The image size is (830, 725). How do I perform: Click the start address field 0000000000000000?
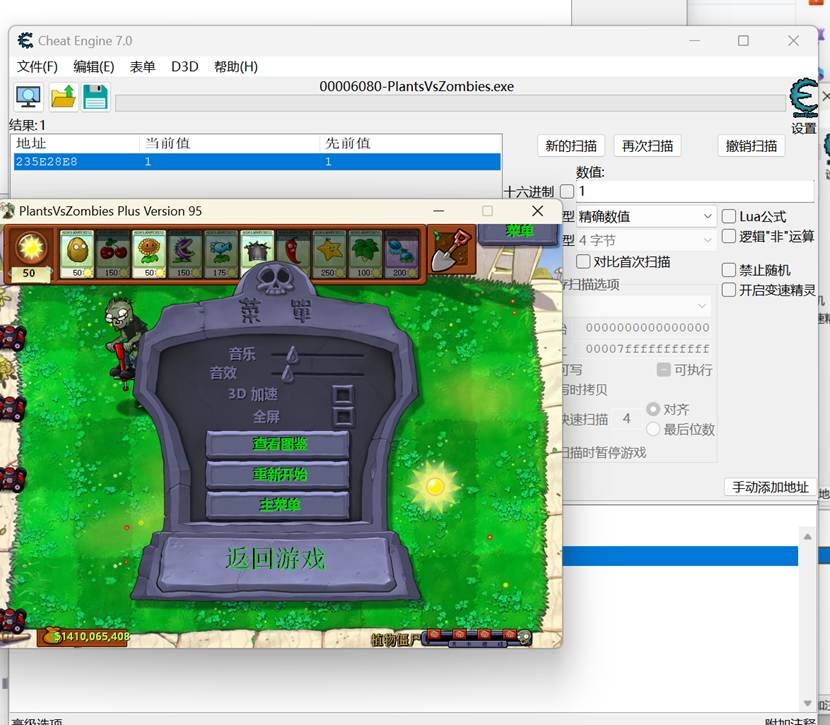647,328
